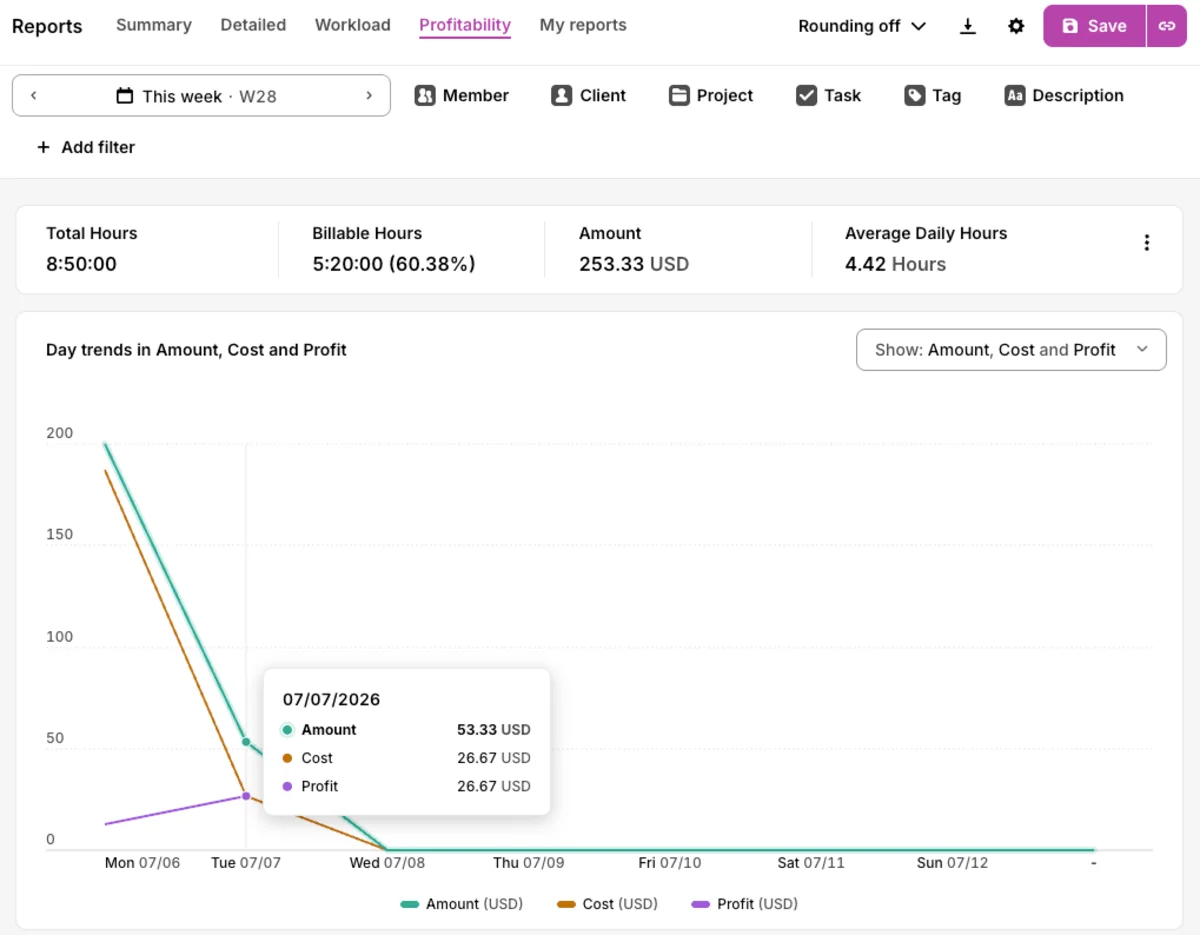Click the plus icon for adding filter
The width and height of the screenshot is (1200, 935).
(43, 147)
